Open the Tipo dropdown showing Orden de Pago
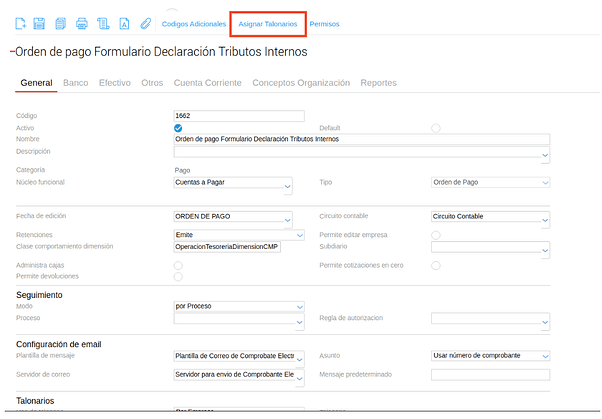 coord(490,183)
